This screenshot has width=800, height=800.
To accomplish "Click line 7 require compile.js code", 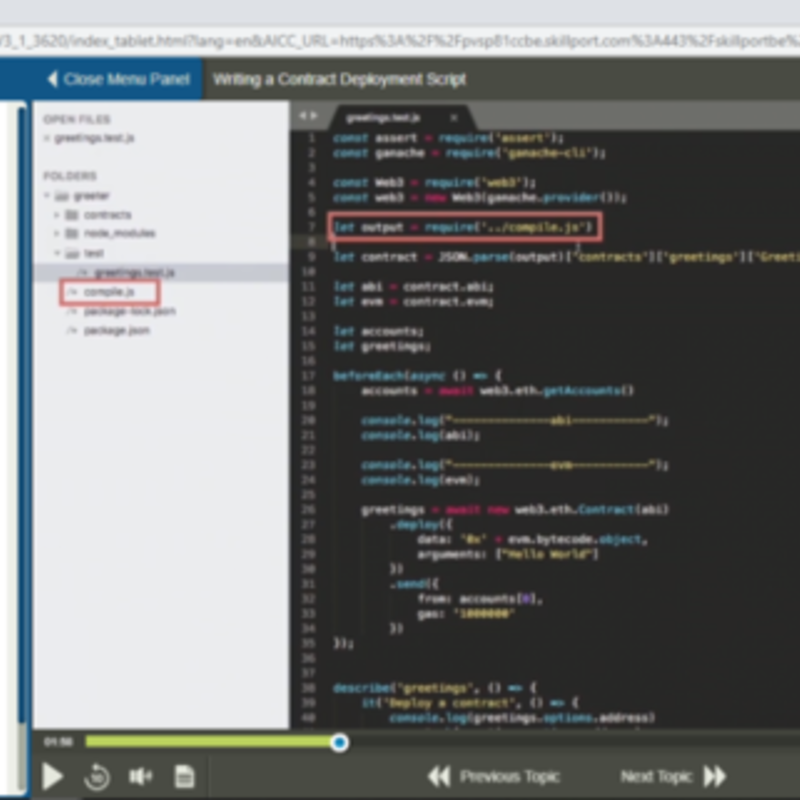I will (463, 227).
